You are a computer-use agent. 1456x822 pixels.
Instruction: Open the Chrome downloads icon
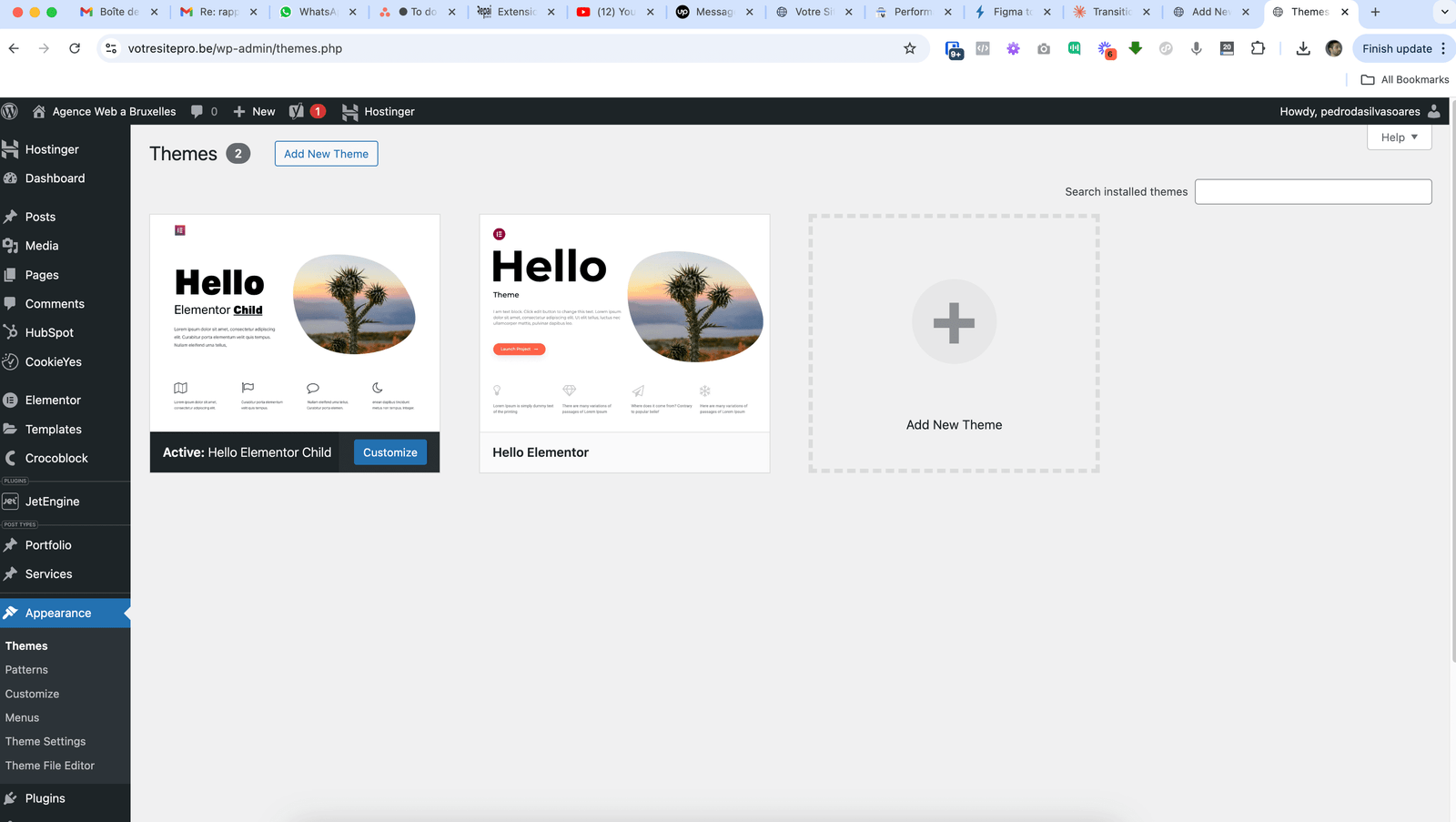point(1303,48)
